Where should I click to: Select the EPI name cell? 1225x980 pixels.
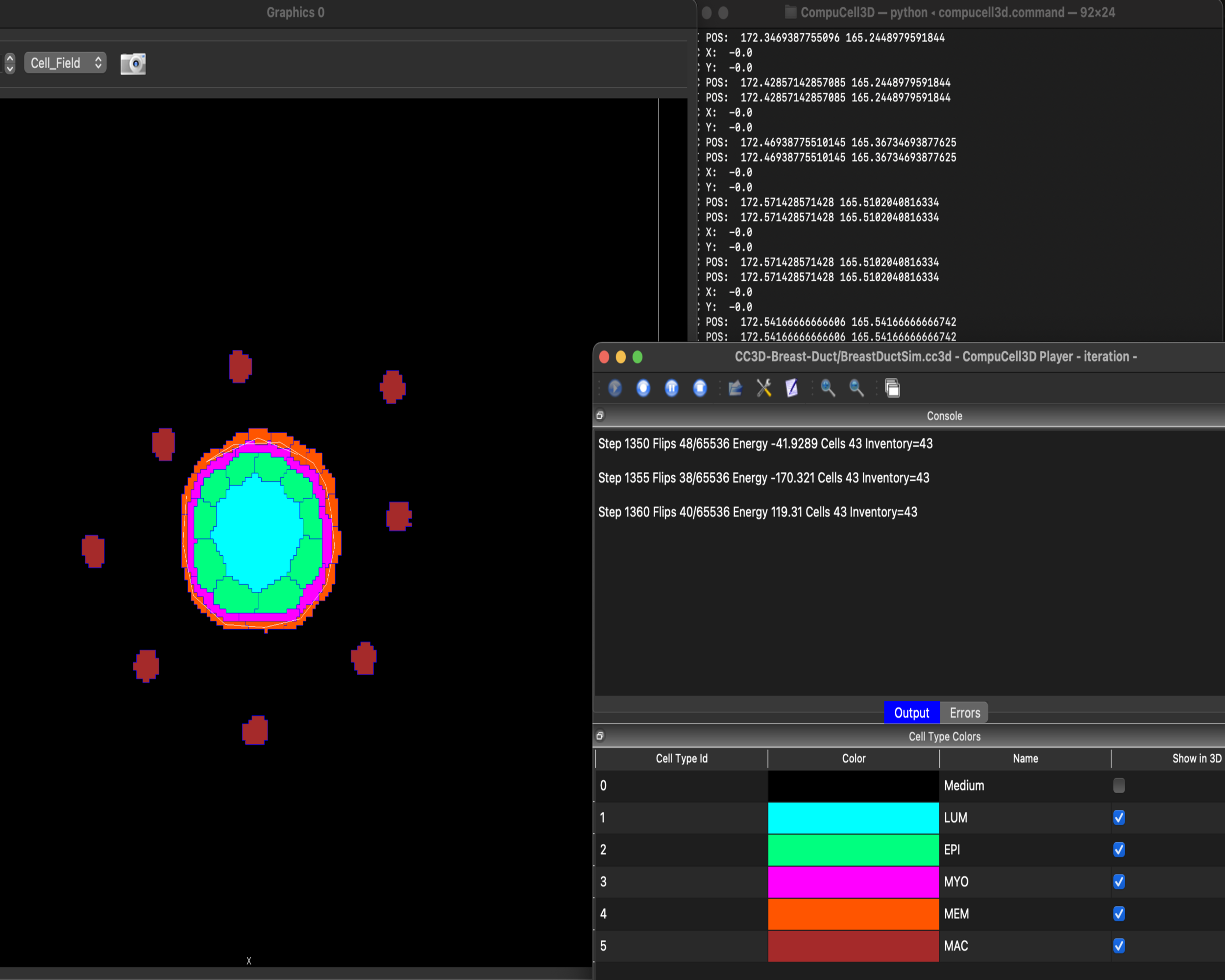[x=1025, y=850]
